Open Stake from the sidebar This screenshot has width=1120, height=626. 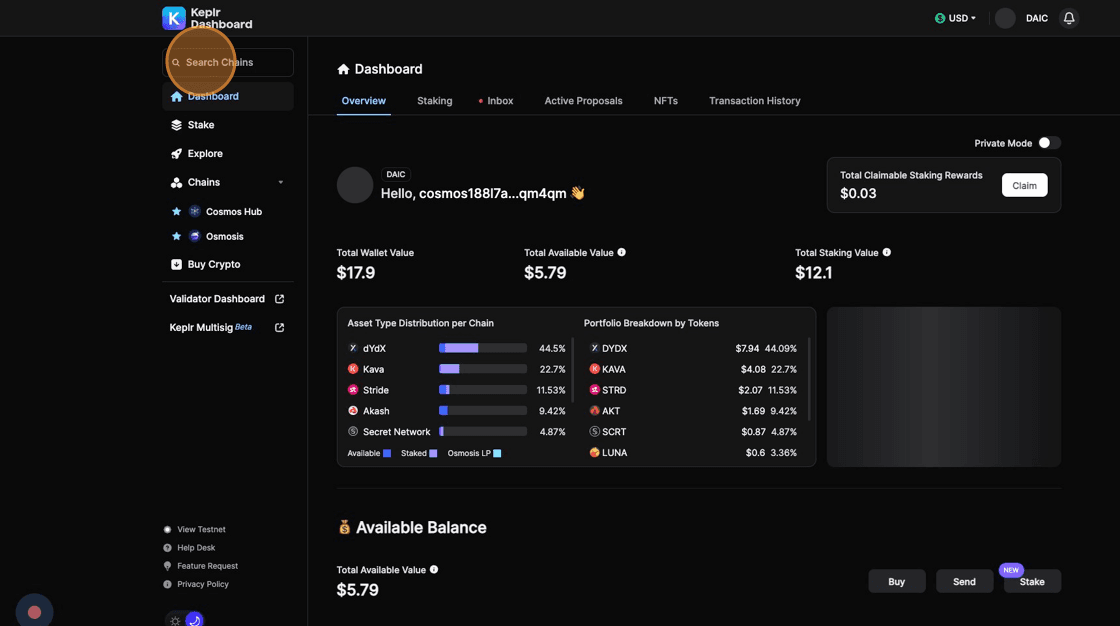click(201, 125)
